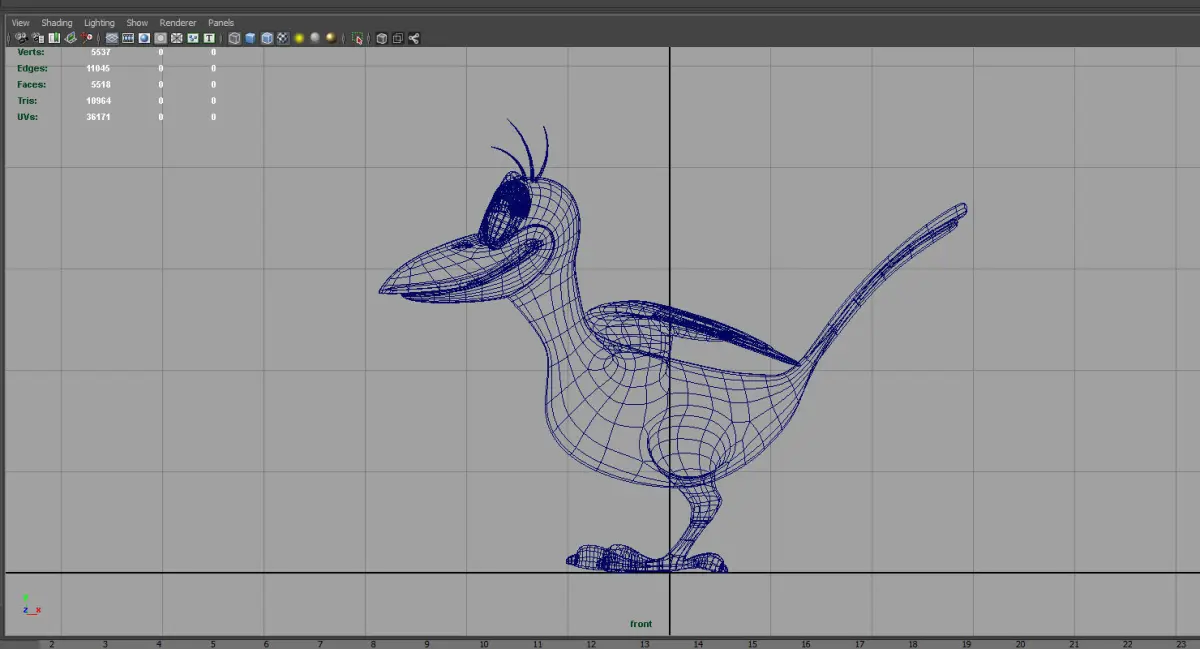Viewport: 1200px width, 649px height.
Task: Toggle the X-ray cube icon
Action: point(382,38)
